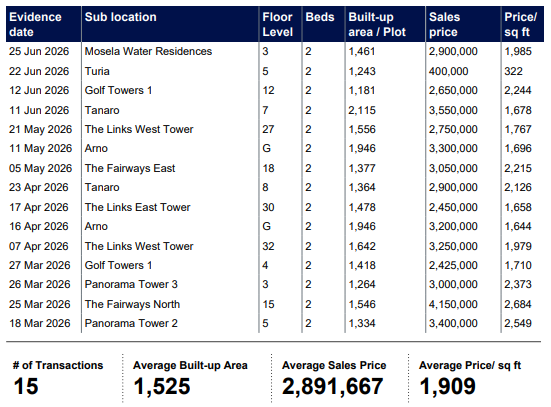Image resolution: width=551 pixels, height=407 pixels.
Task: Select the 4,150,000 sales price cell
Action: coord(453,304)
